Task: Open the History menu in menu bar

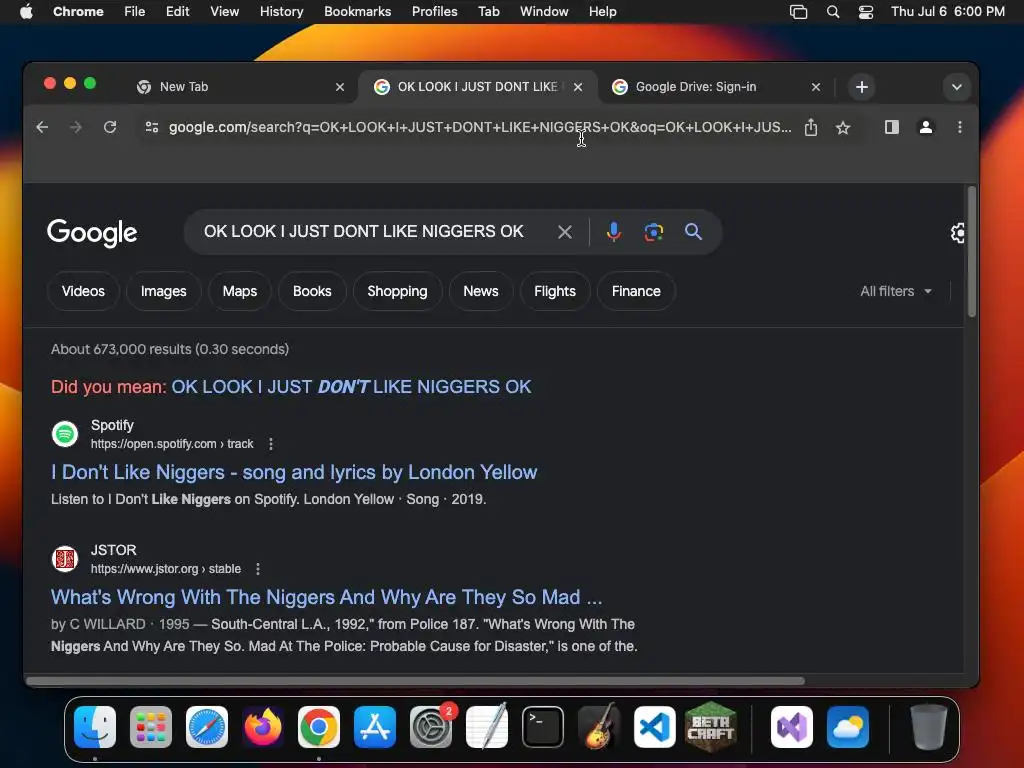Action: click(281, 12)
